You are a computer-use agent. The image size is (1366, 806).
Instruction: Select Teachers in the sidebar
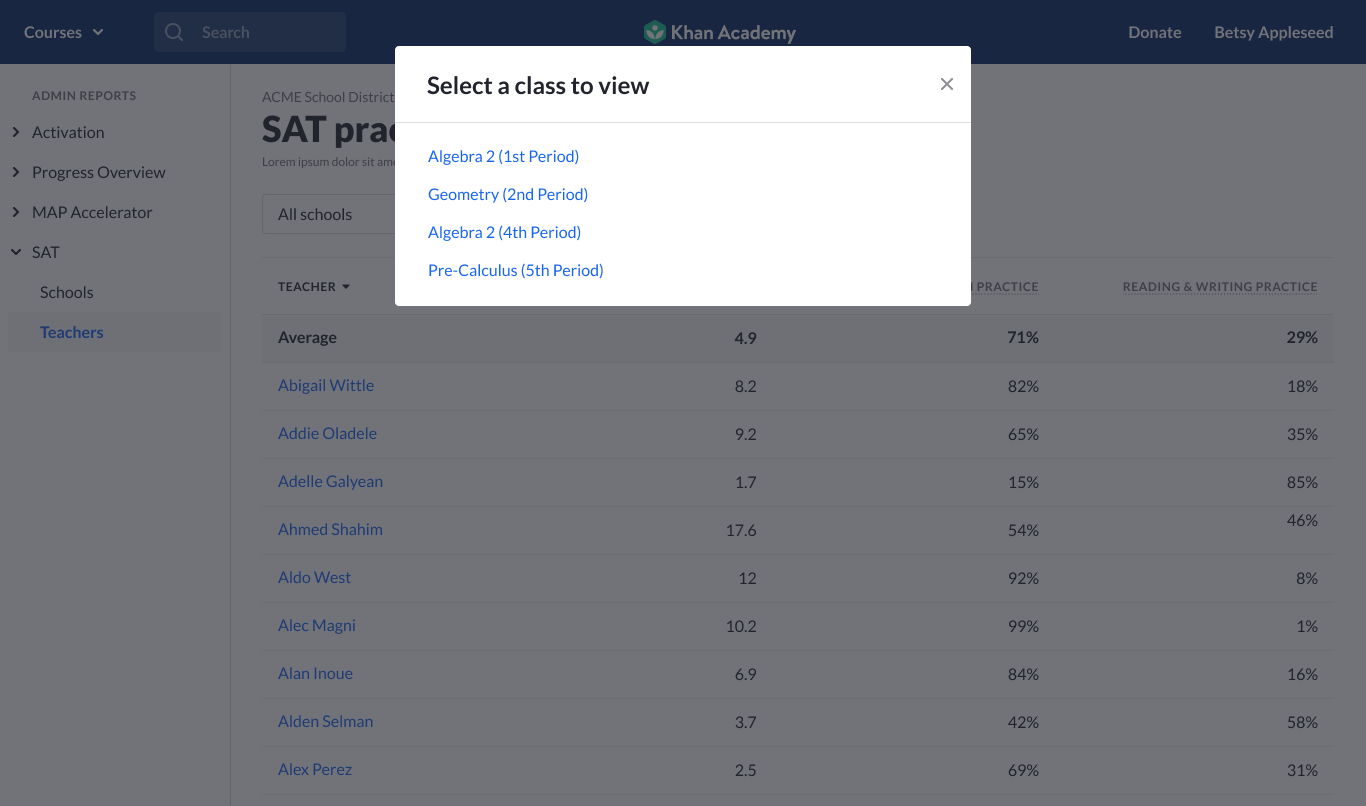[x=72, y=332]
